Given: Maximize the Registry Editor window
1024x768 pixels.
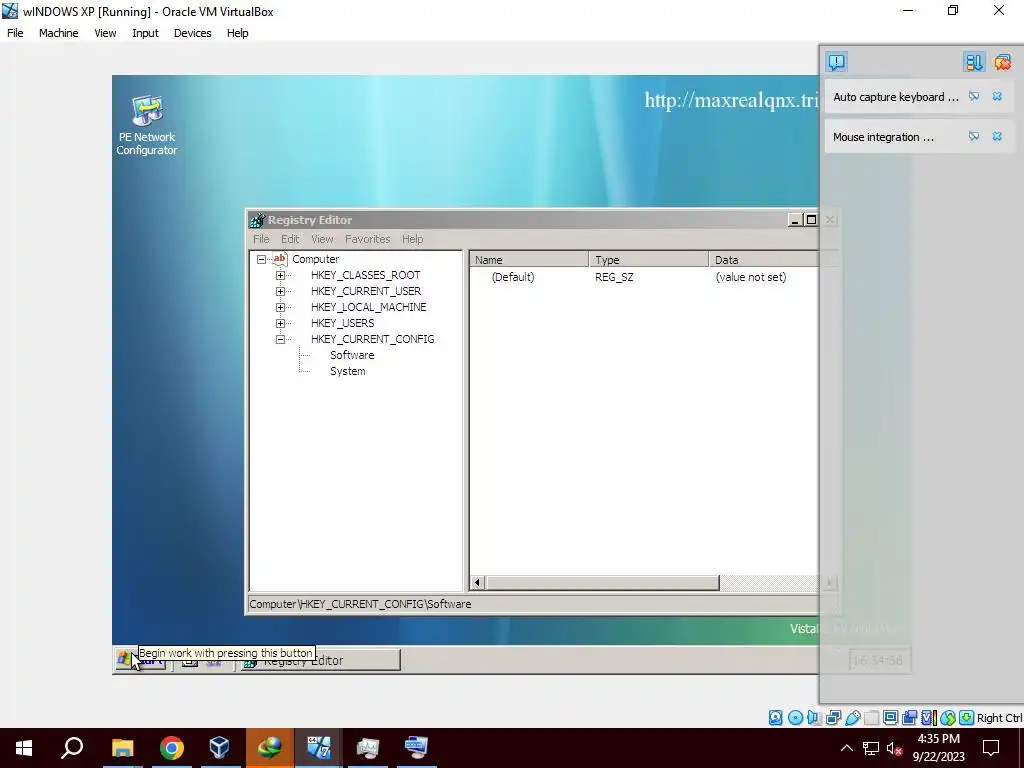Looking at the screenshot, I should point(811,220).
